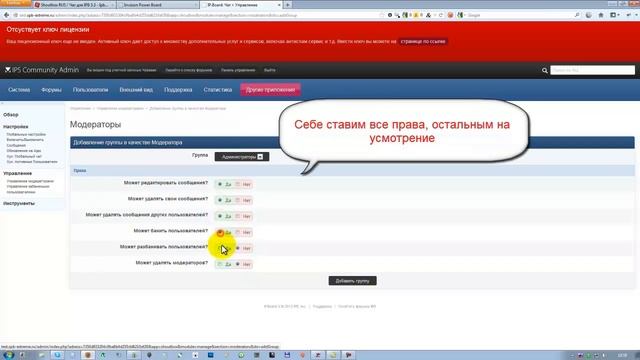Click the forum list link in the header

coord(189,70)
